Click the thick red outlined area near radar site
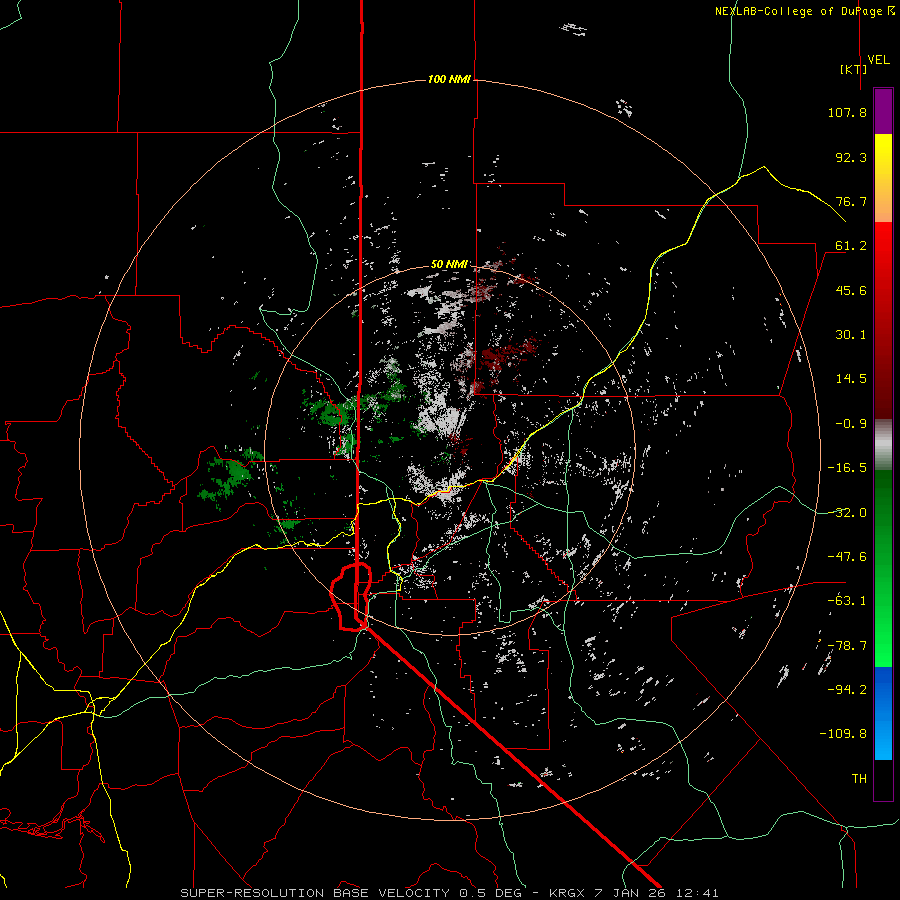Screen dimensions: 900x900 [351, 597]
